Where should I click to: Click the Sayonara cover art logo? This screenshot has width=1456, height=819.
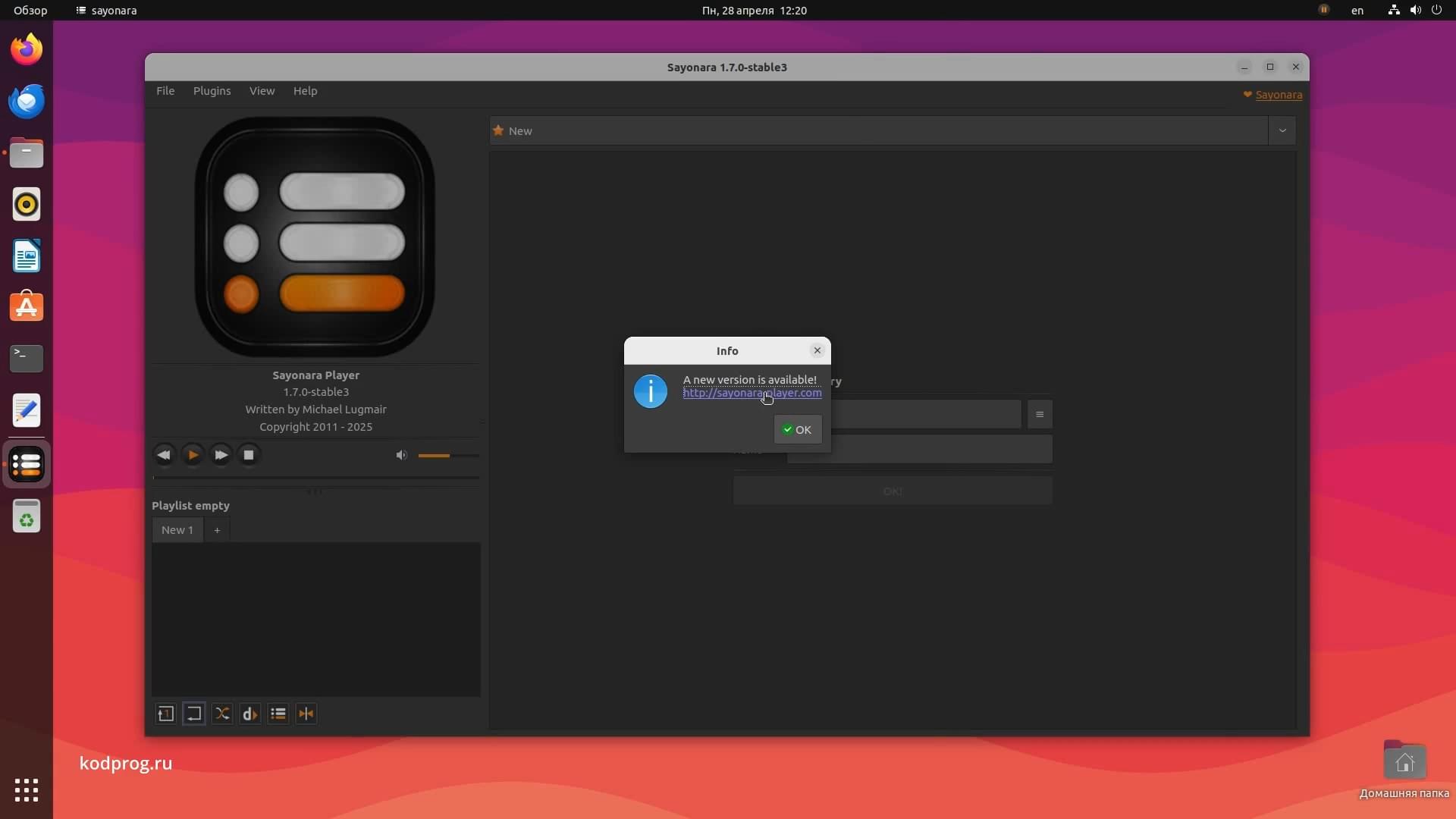[315, 237]
